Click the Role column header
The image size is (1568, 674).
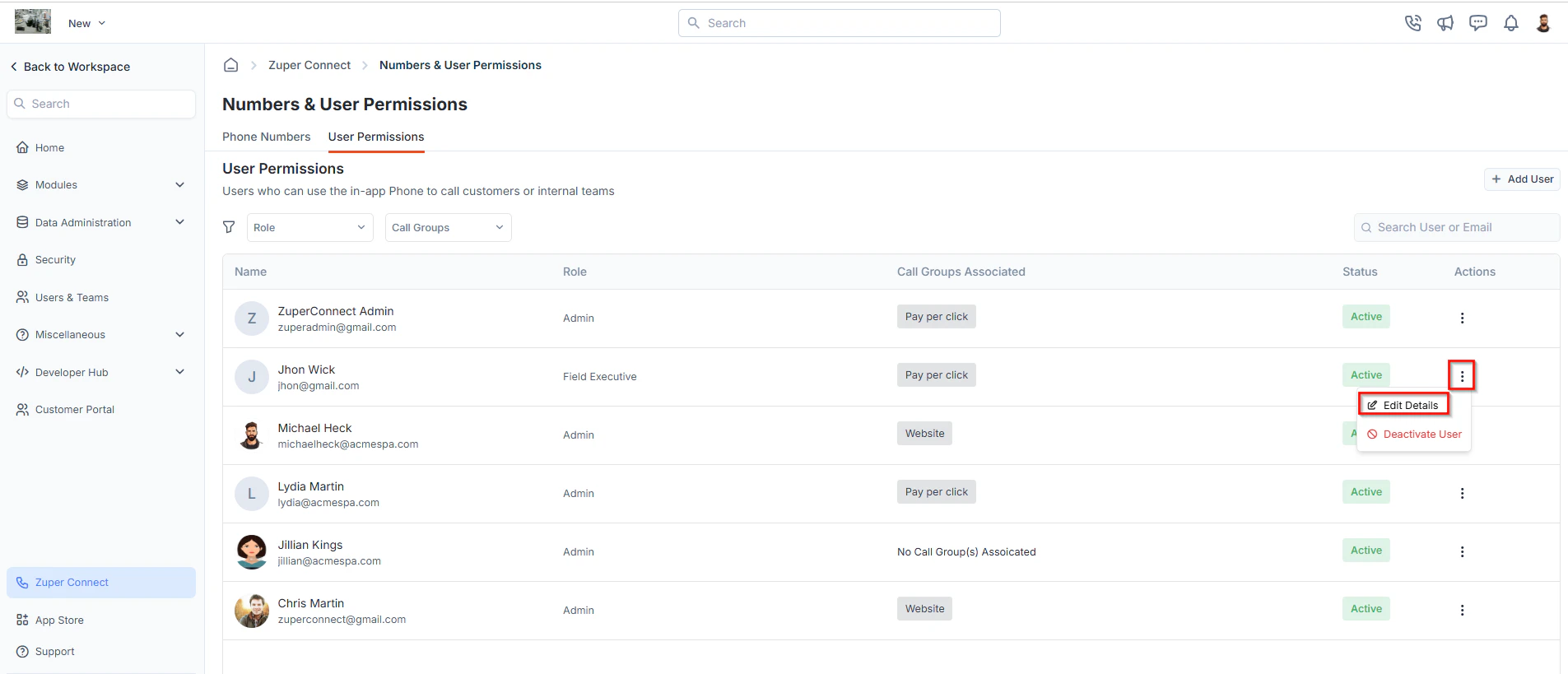click(575, 272)
